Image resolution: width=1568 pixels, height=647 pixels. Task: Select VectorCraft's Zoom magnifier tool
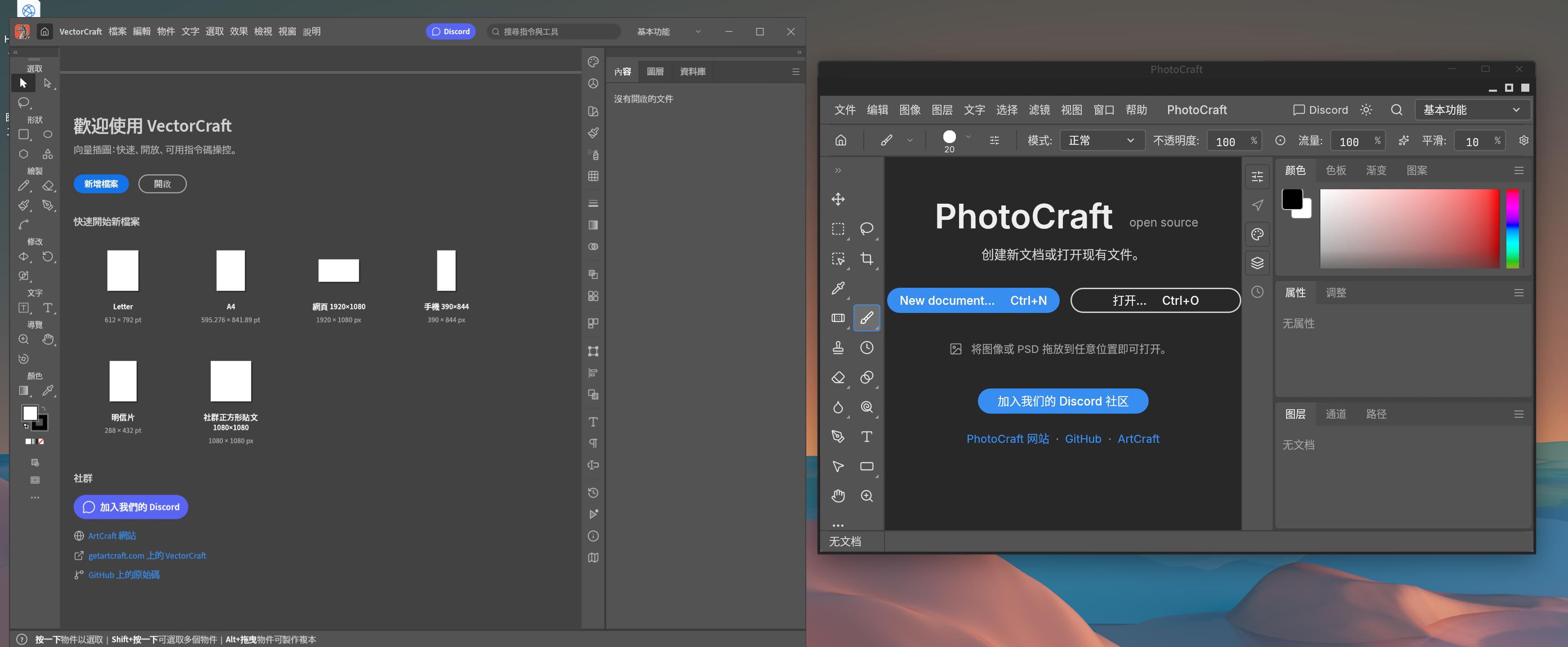24,339
